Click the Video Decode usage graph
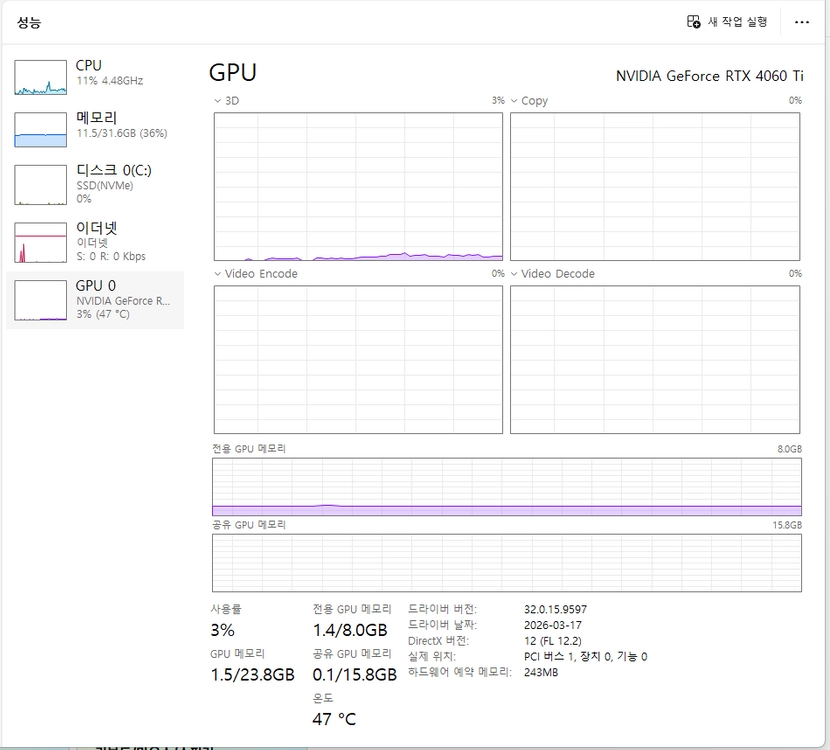The width and height of the screenshot is (830, 750). click(x=655, y=359)
